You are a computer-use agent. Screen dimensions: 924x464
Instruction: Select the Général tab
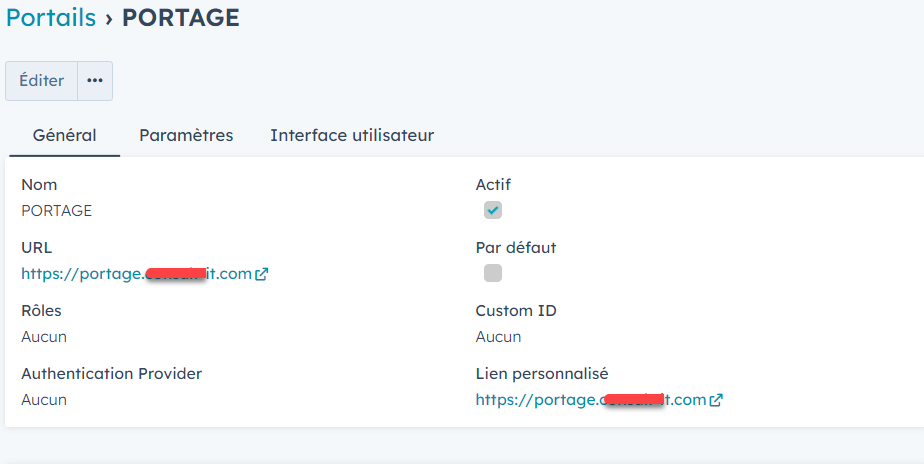point(65,135)
